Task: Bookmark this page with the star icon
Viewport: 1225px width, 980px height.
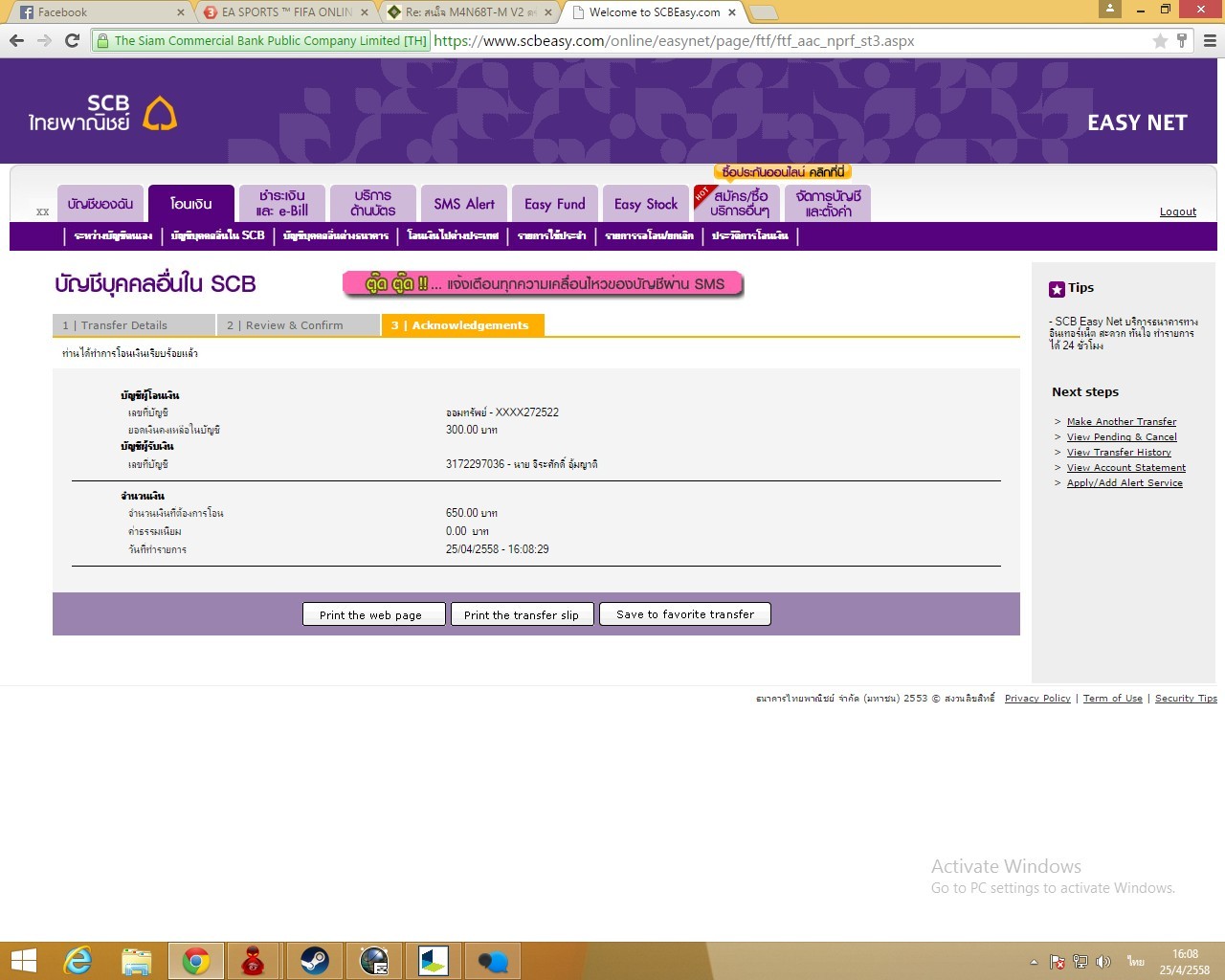Action: click(x=1160, y=40)
